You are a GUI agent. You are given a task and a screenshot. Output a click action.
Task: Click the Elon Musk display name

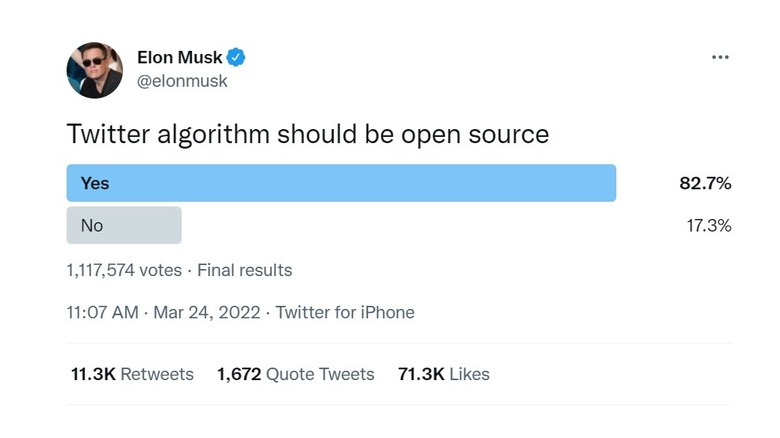(179, 57)
